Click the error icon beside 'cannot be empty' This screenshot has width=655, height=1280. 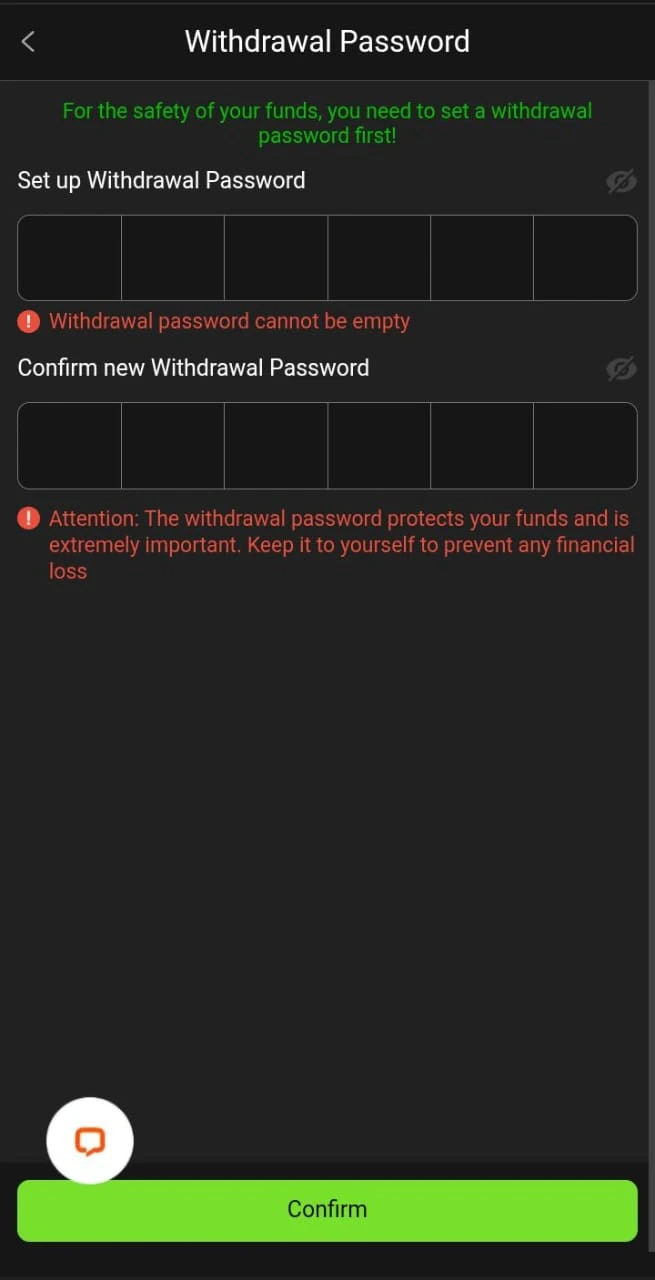pyautogui.click(x=29, y=322)
